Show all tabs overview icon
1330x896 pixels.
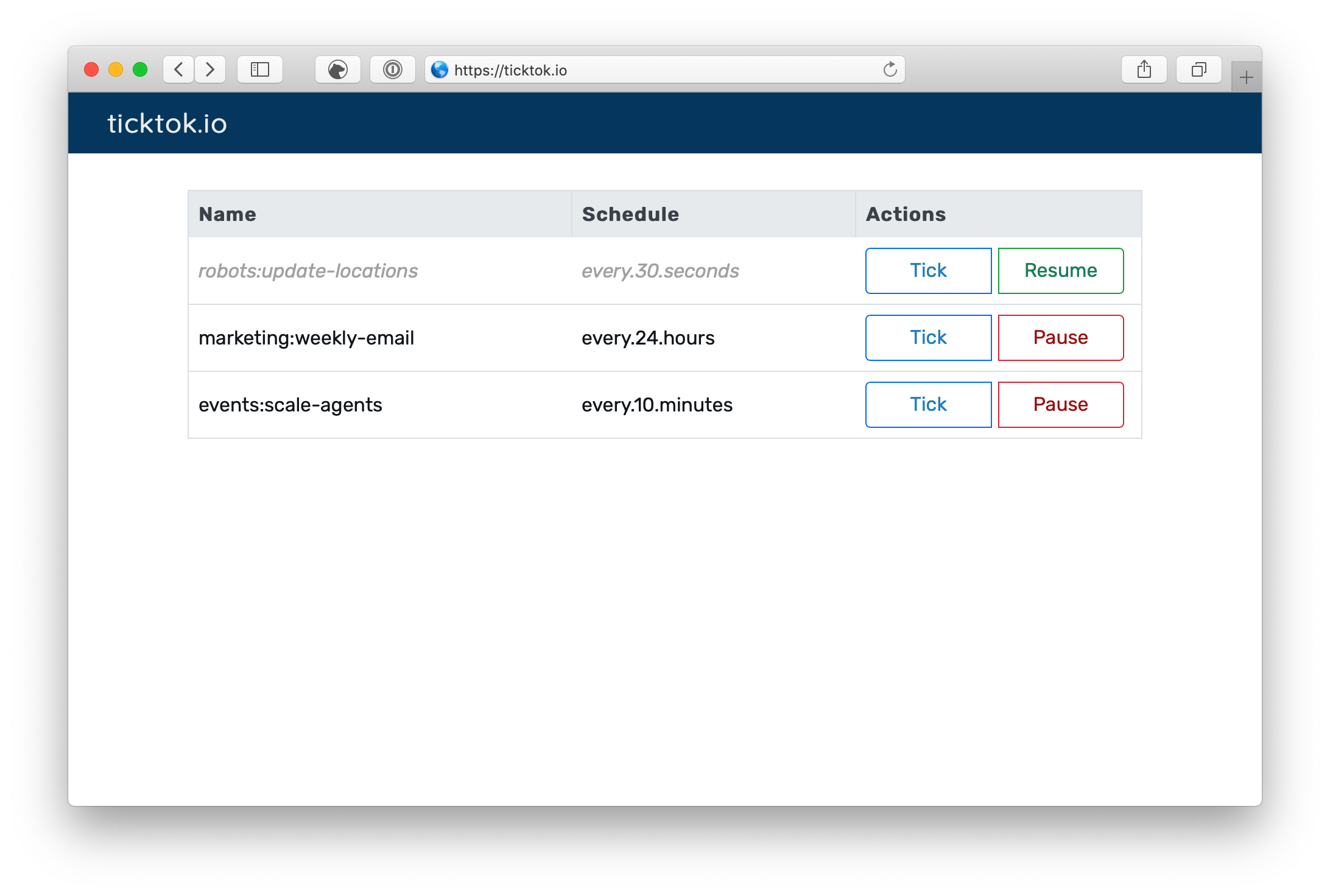1199,69
